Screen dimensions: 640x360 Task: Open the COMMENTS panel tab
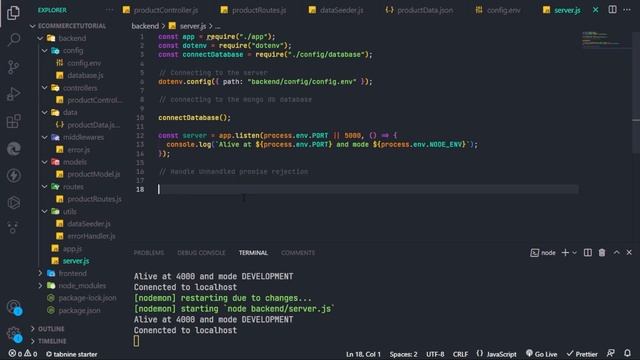(298, 253)
